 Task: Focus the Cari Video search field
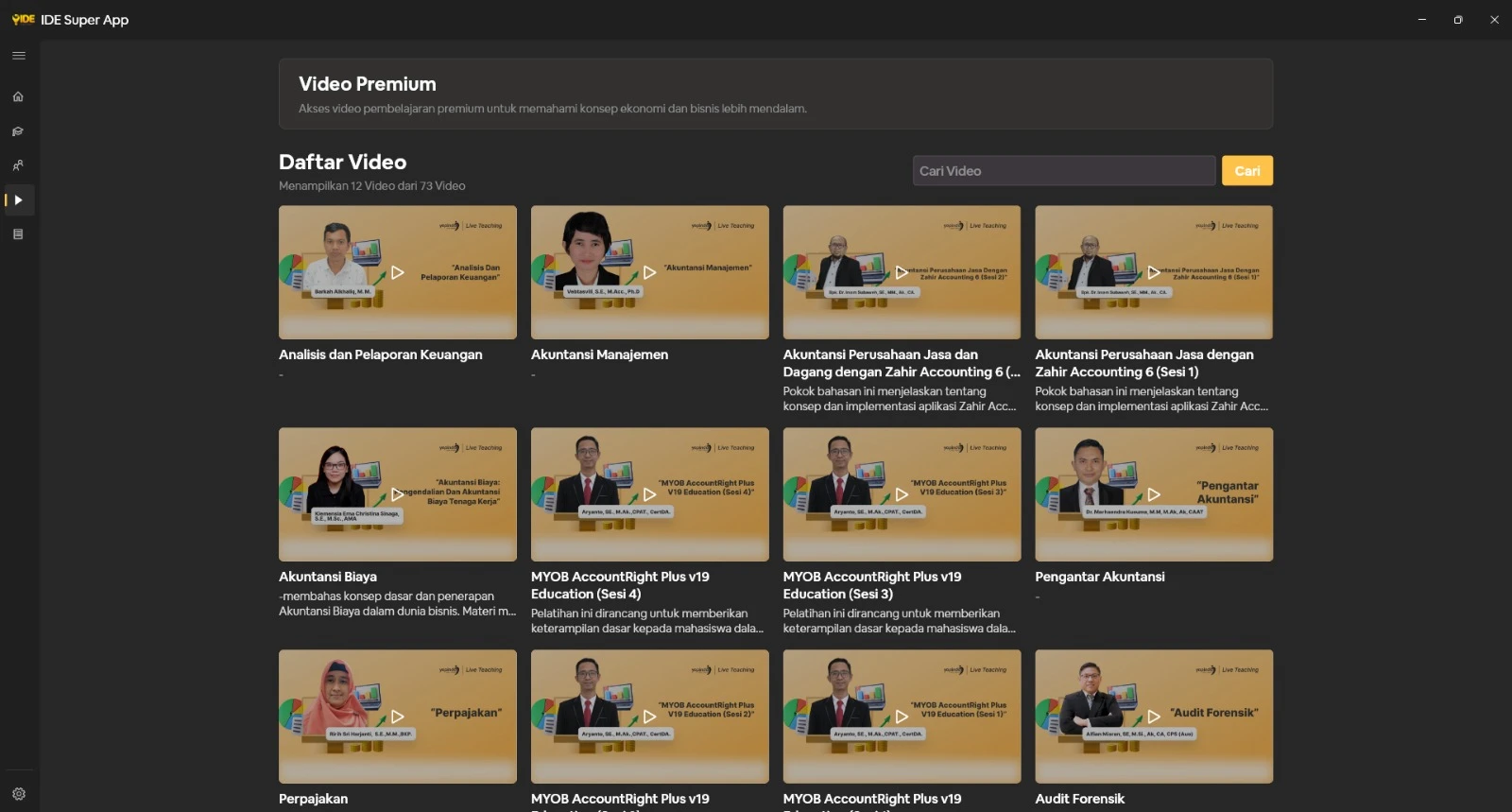point(1064,171)
